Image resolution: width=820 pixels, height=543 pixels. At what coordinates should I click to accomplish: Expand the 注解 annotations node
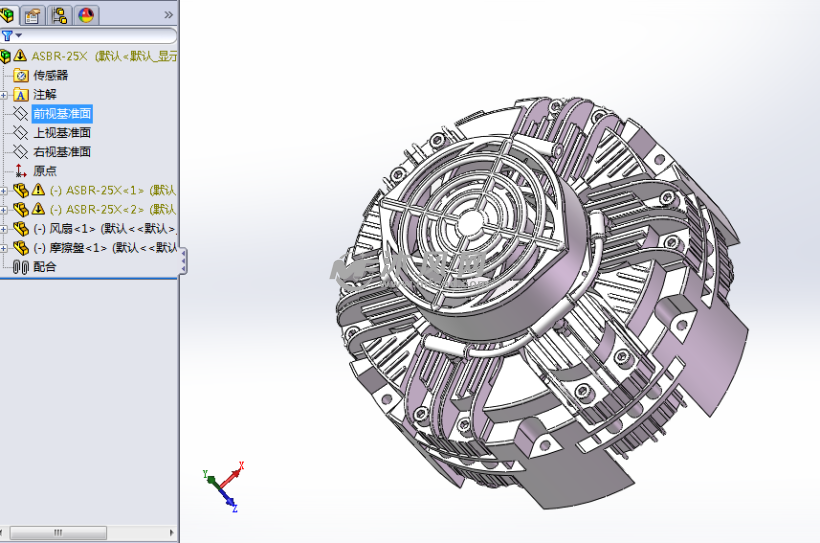pos(4,95)
